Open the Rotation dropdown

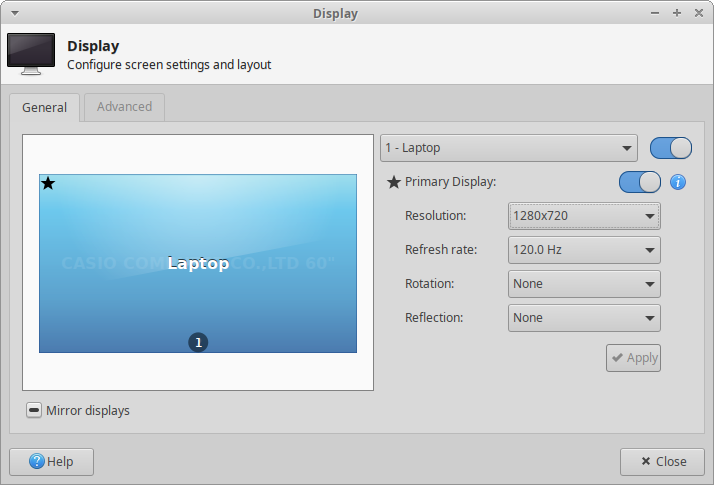click(x=584, y=284)
